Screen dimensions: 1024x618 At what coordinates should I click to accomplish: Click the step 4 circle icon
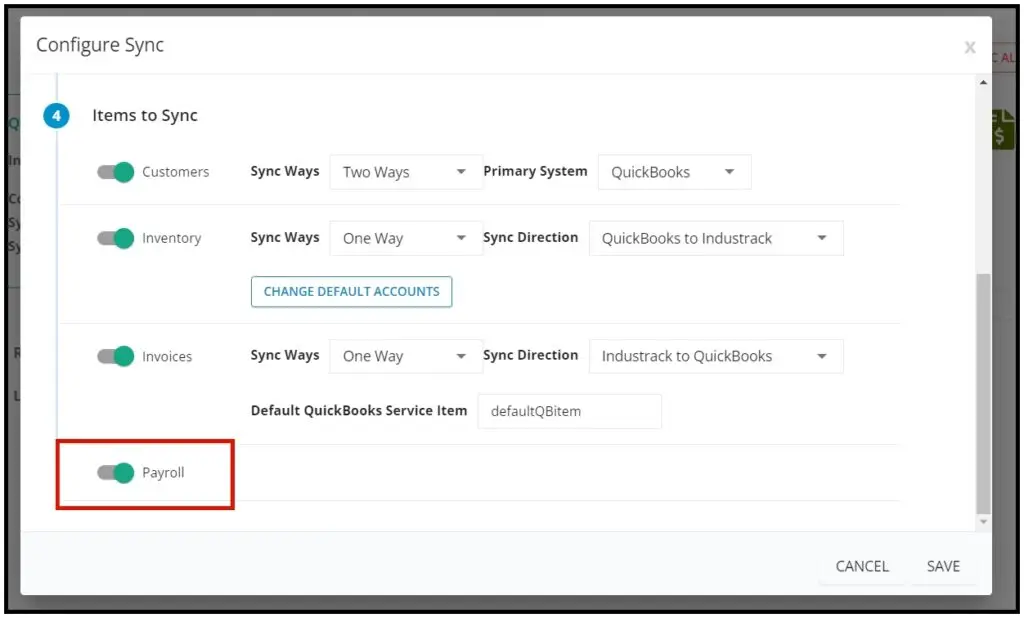[x=56, y=116]
